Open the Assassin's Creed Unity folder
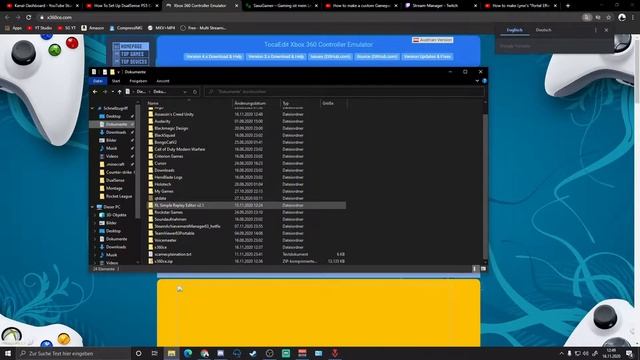640x360 pixels. coord(174,114)
